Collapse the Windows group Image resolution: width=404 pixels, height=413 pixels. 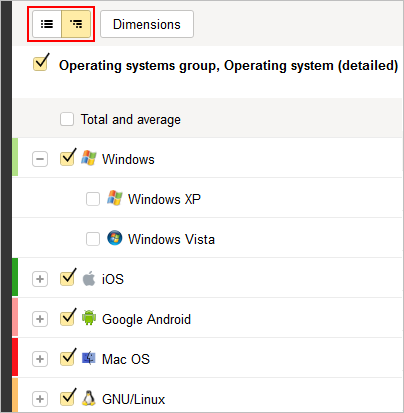(40, 159)
